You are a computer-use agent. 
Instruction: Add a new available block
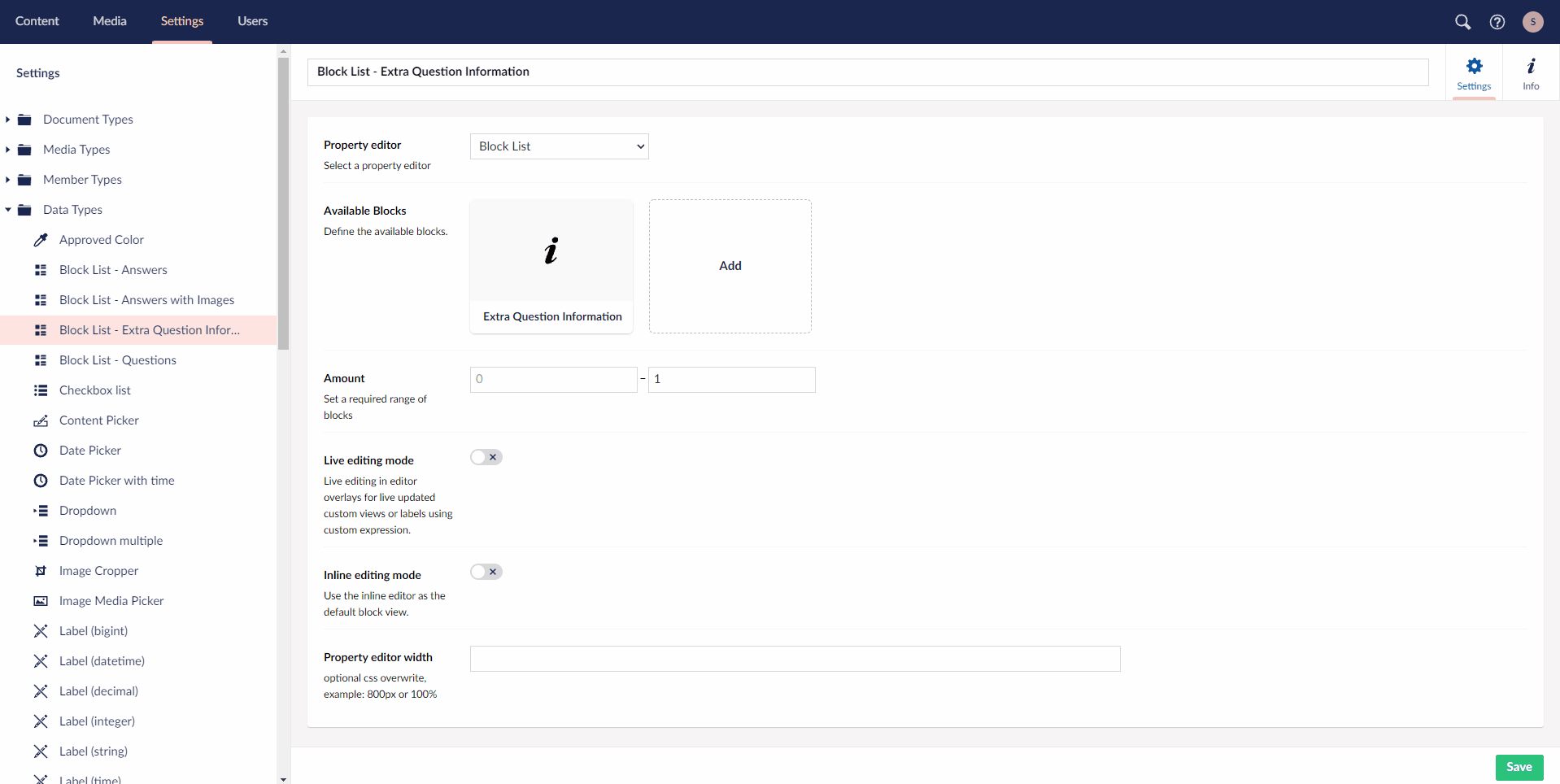pos(729,266)
